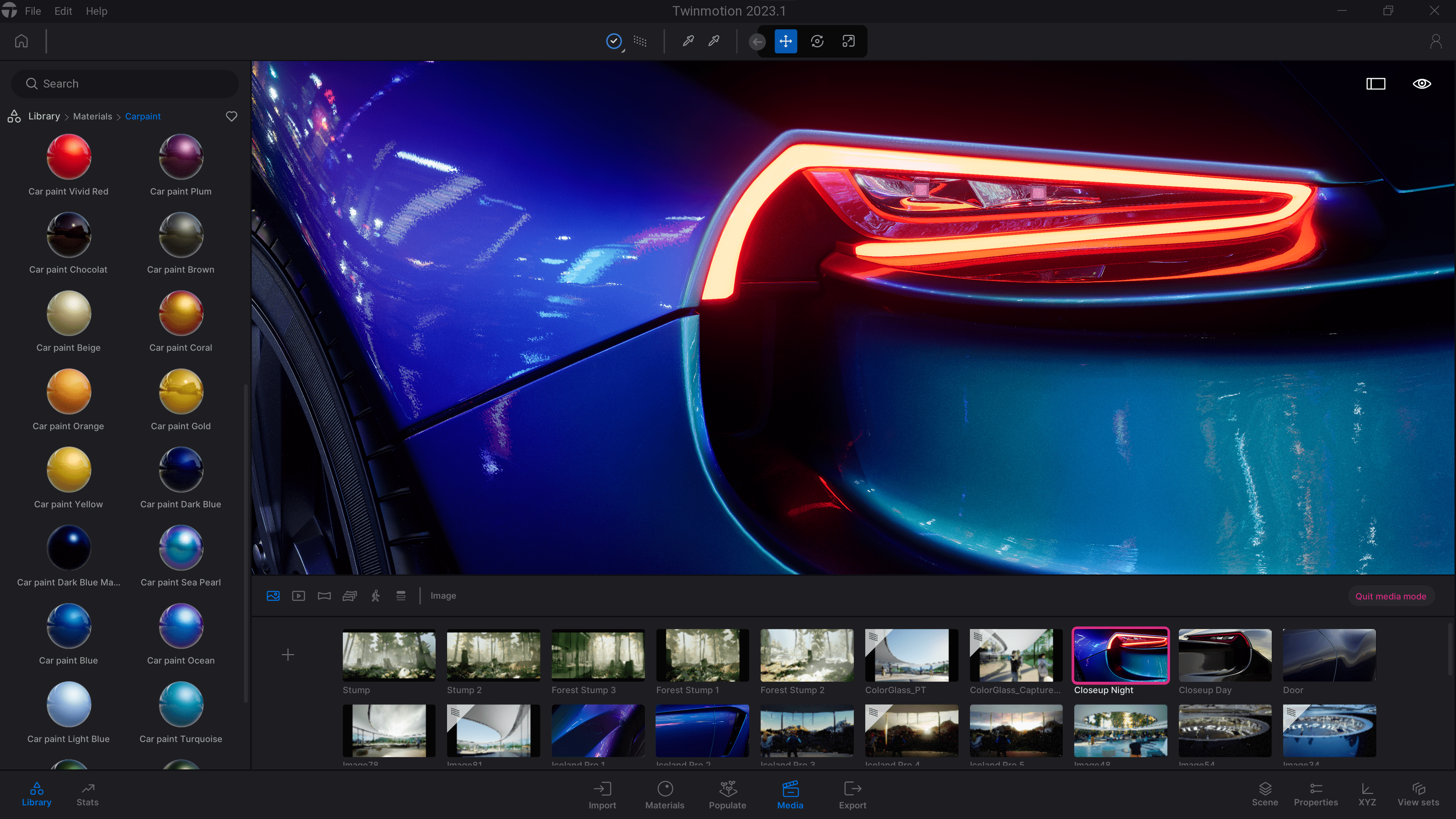
Task: Switch to the Export tab
Action: 852,795
